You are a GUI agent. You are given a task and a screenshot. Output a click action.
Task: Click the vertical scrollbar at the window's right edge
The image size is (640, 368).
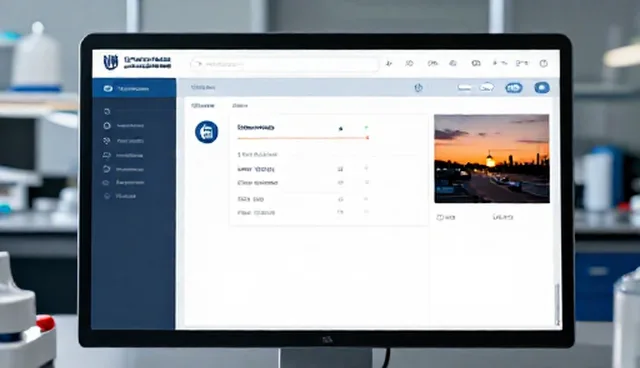point(557,304)
